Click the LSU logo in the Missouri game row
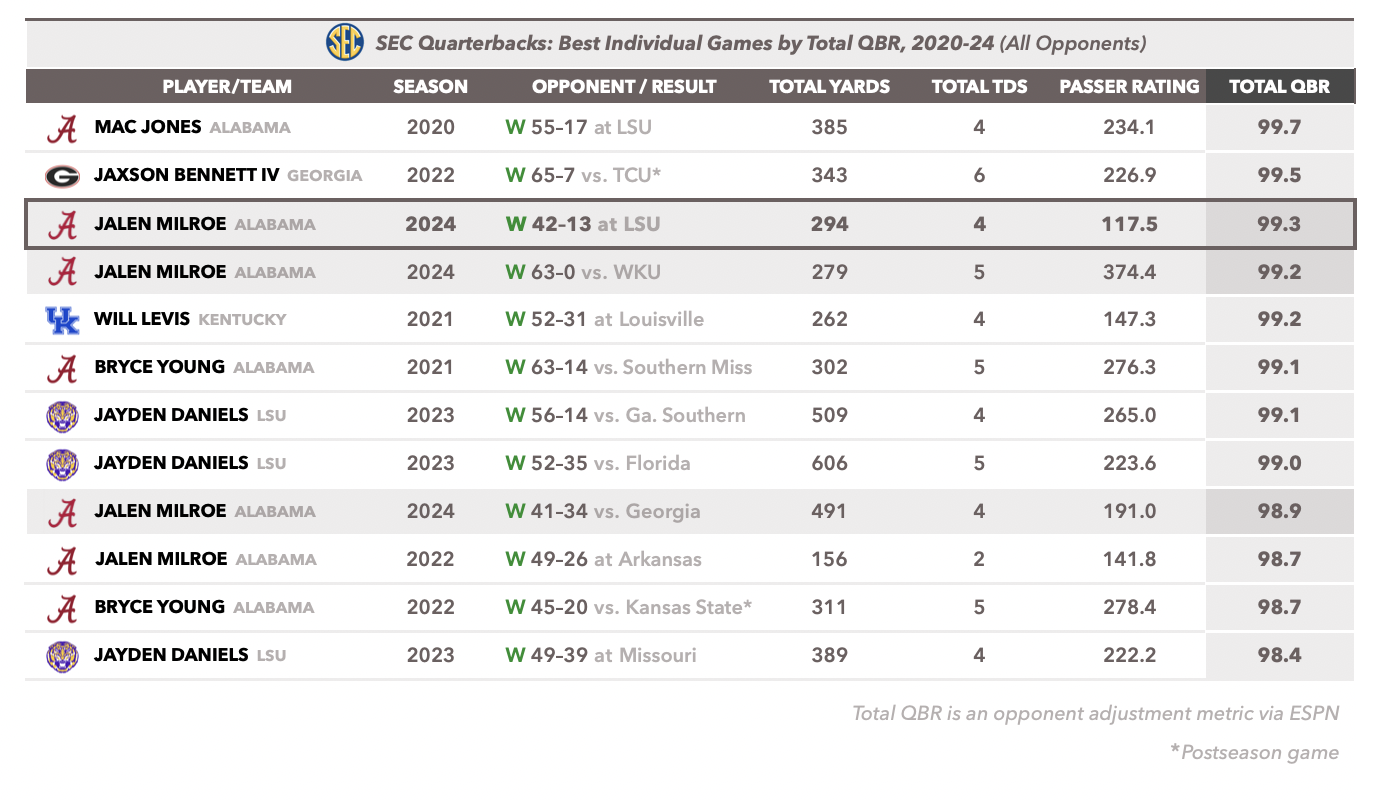 click(x=62, y=656)
